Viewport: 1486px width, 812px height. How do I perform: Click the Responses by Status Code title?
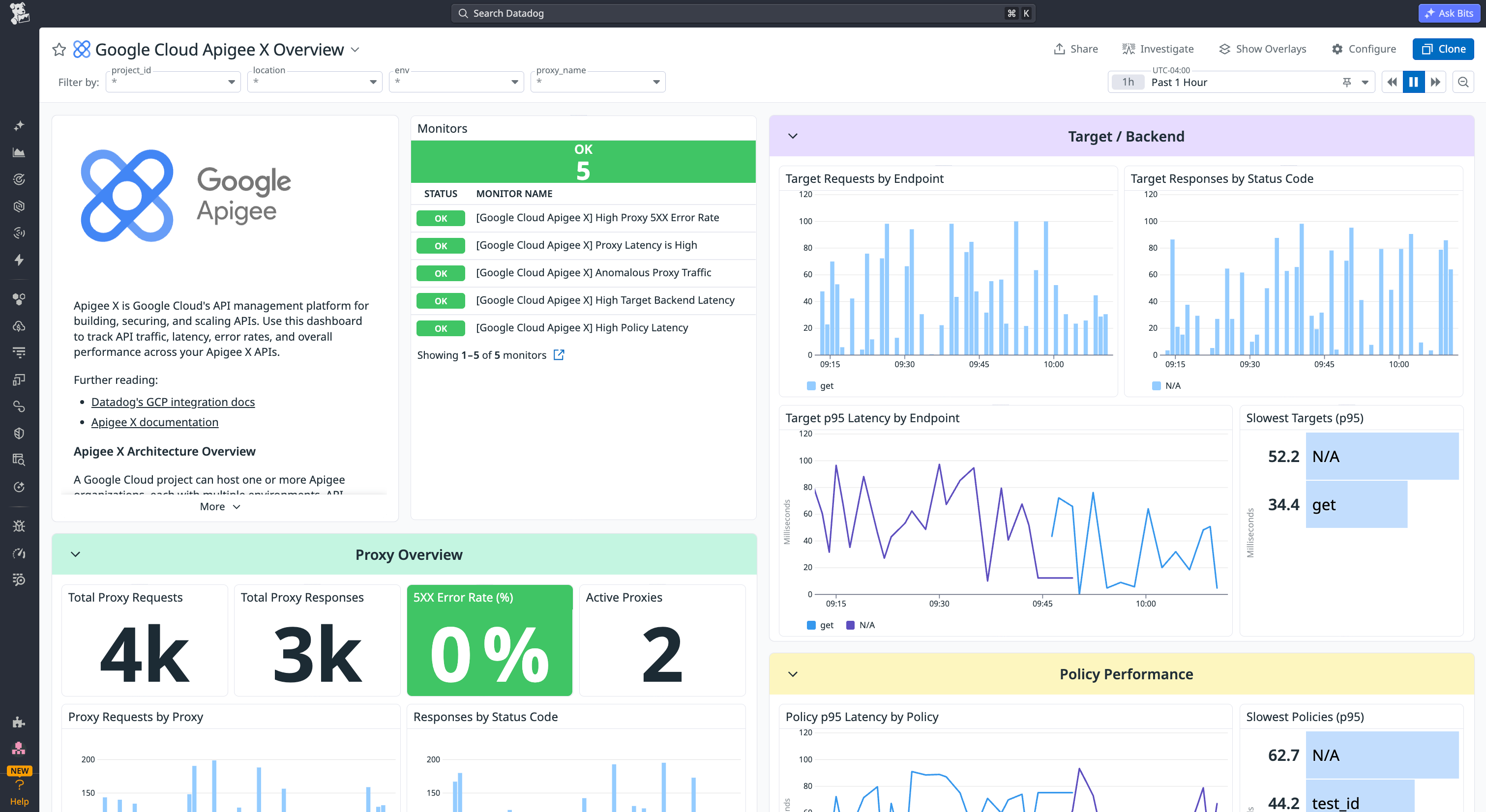point(486,717)
